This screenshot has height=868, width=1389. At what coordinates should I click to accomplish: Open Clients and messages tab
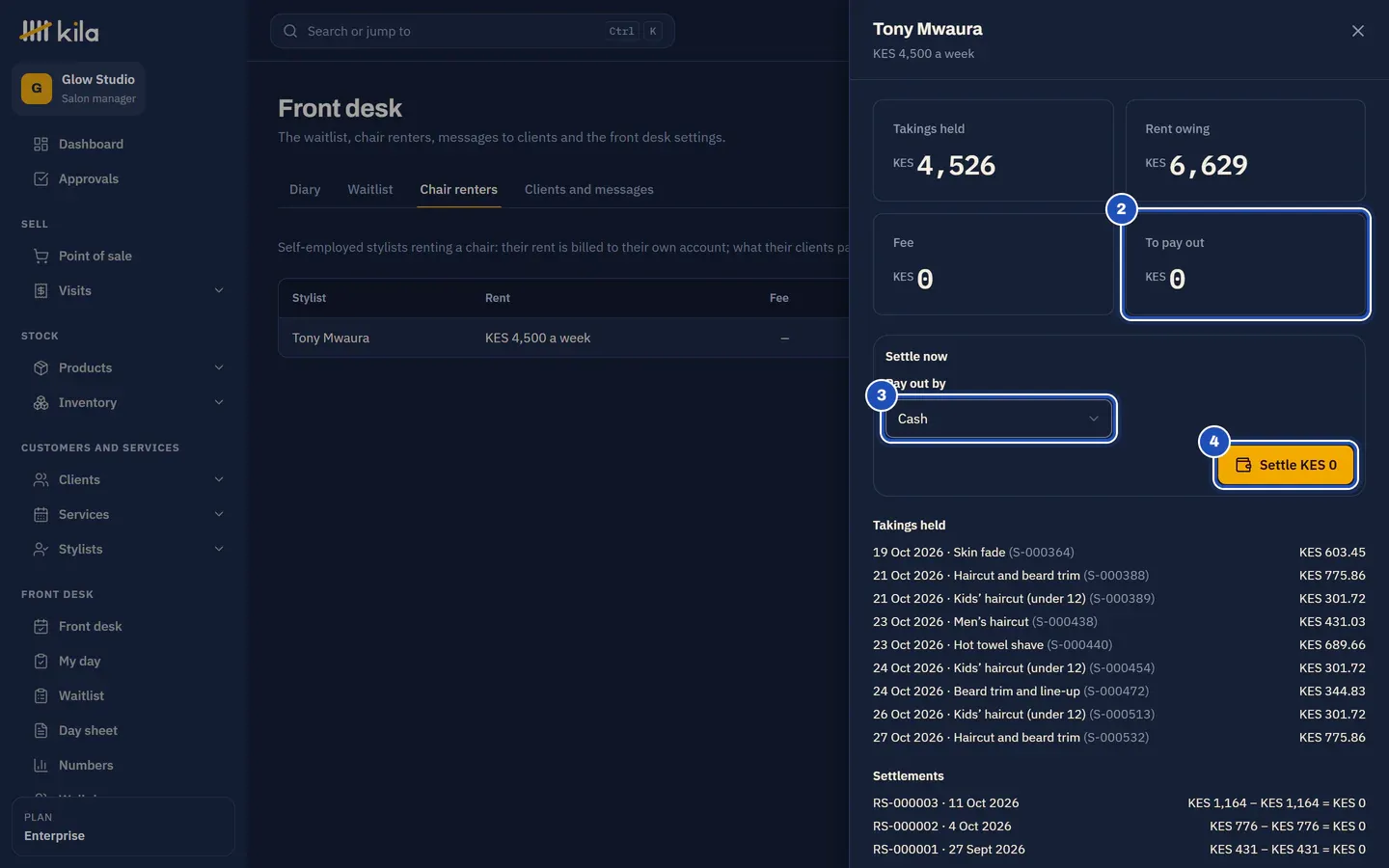point(589,190)
